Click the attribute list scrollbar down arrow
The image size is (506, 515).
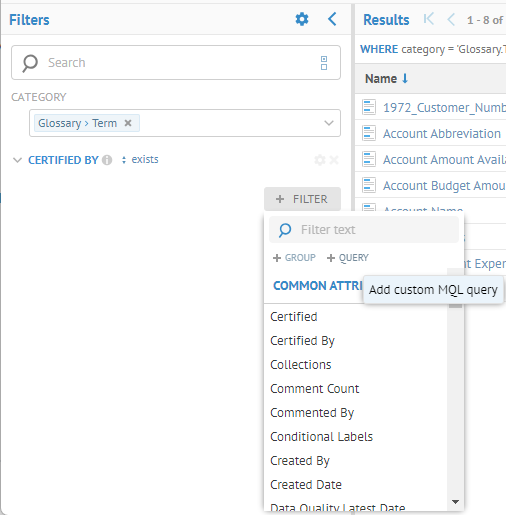pyautogui.click(x=455, y=501)
